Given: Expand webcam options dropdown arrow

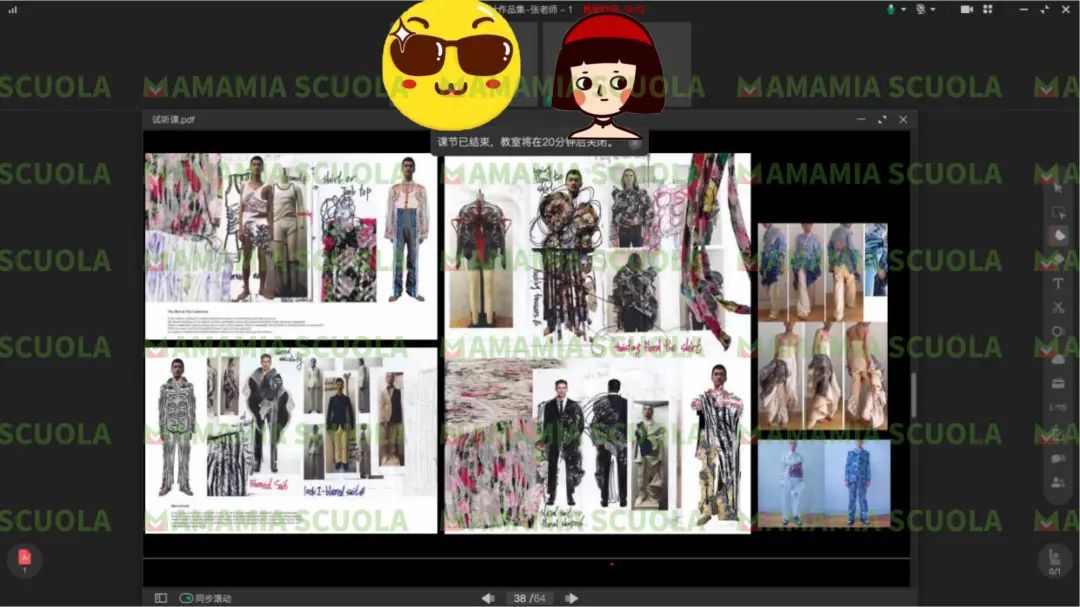Looking at the screenshot, I should point(933,10).
